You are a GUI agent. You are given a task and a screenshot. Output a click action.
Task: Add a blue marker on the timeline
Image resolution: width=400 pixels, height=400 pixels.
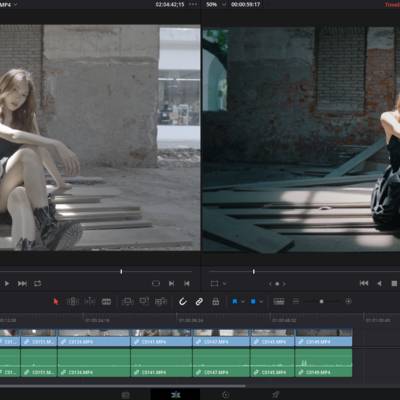tap(253, 301)
